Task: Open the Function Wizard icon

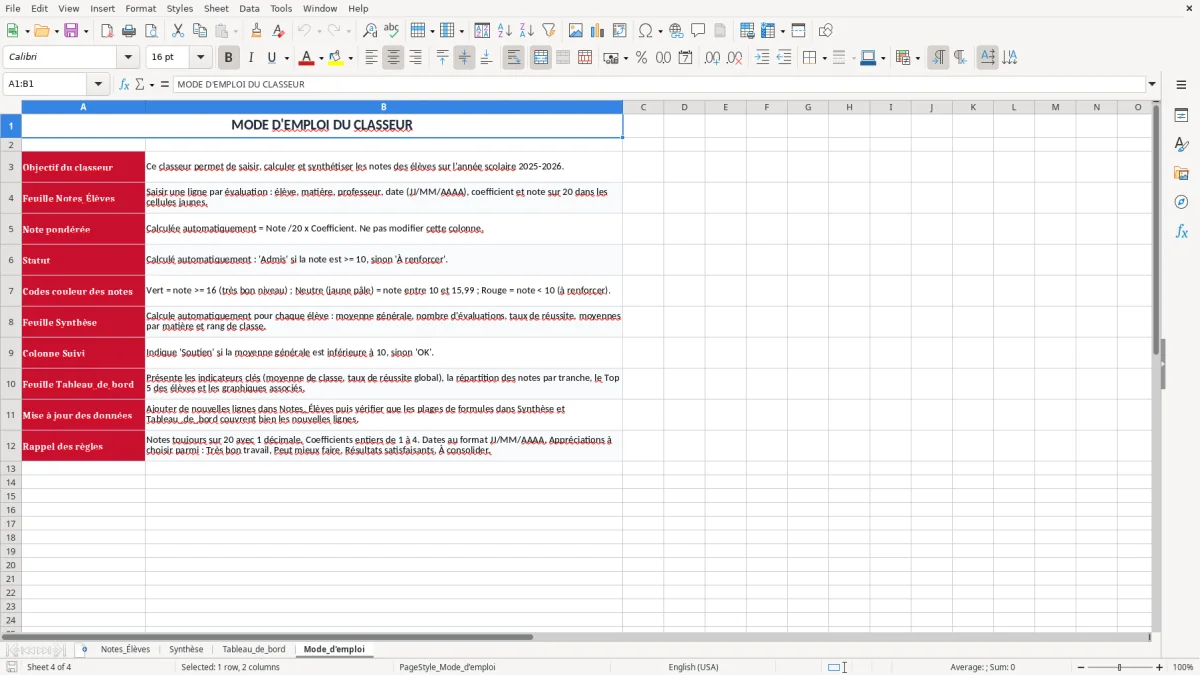Action: pos(124,84)
